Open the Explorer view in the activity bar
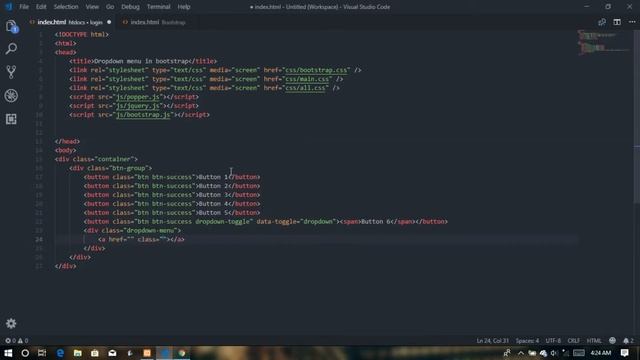 pyautogui.click(x=11, y=27)
